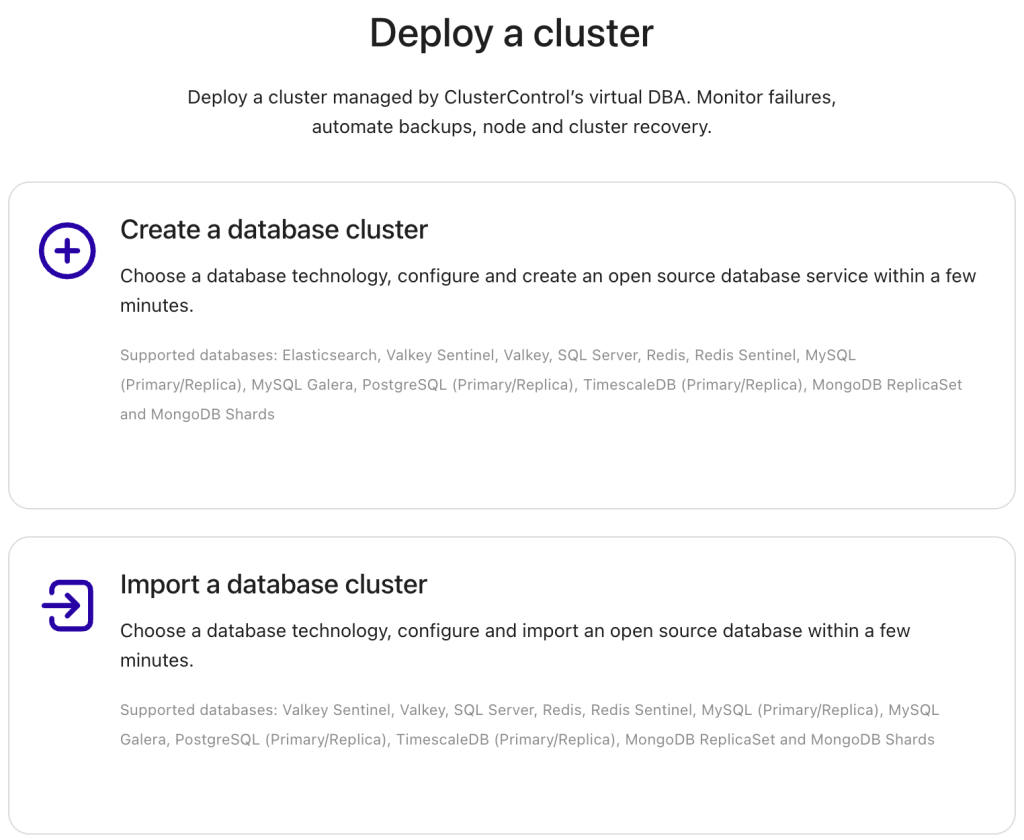Screen dimensions: 1024x840
Task: Click the "Create a database cluster" heading
Action: (x=274, y=230)
